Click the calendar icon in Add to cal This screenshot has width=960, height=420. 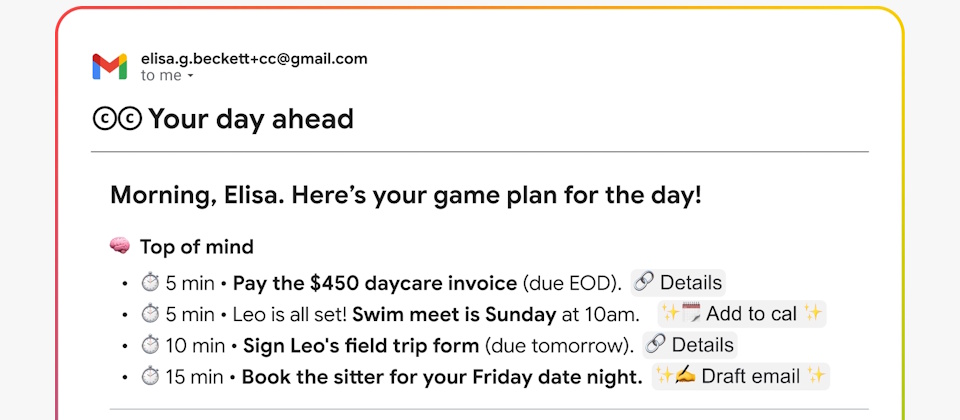click(x=693, y=313)
